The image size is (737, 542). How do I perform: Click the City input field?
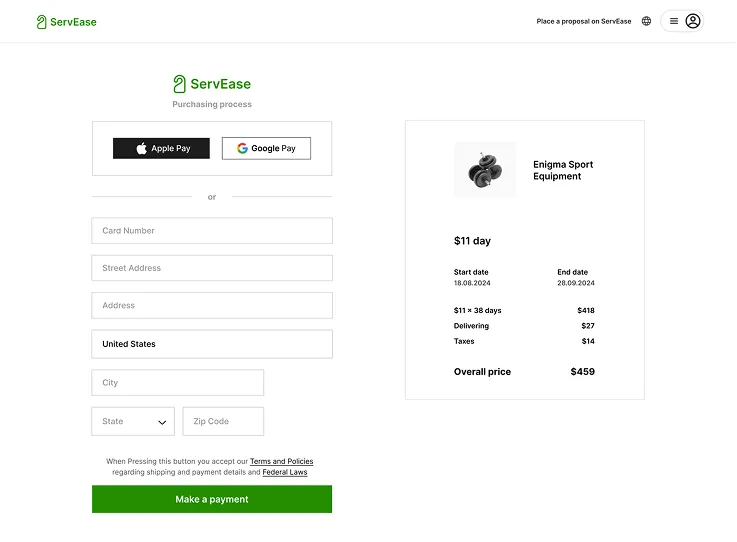tap(177, 383)
